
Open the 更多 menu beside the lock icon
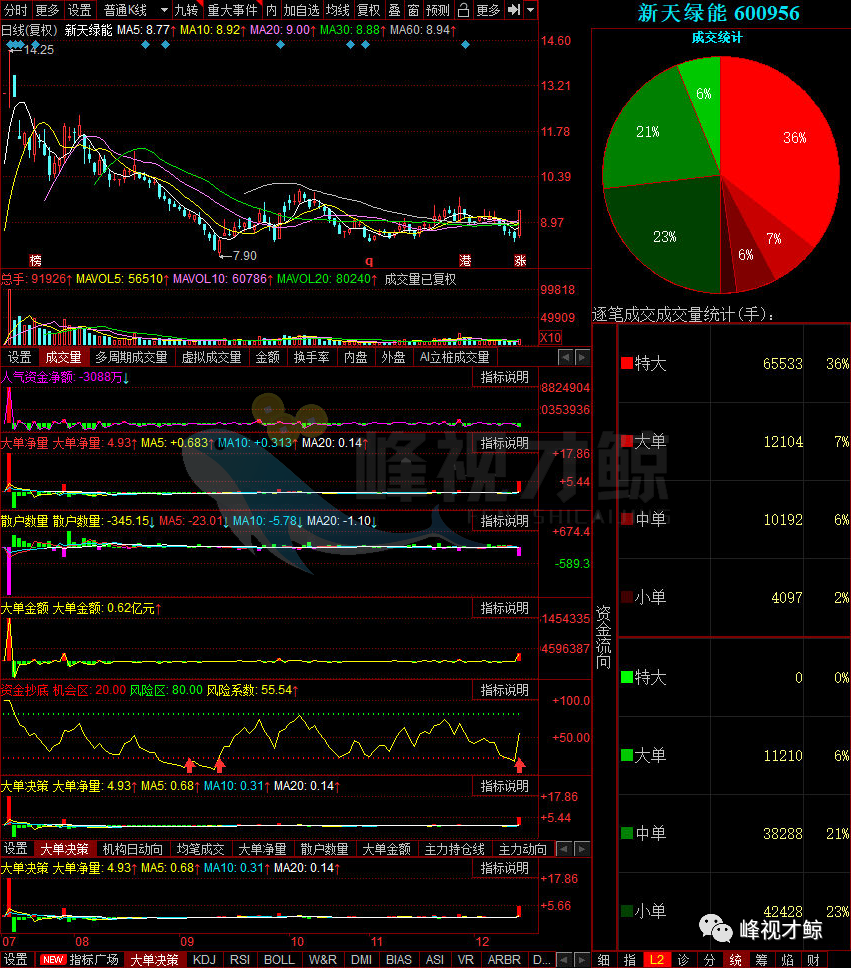(488, 10)
